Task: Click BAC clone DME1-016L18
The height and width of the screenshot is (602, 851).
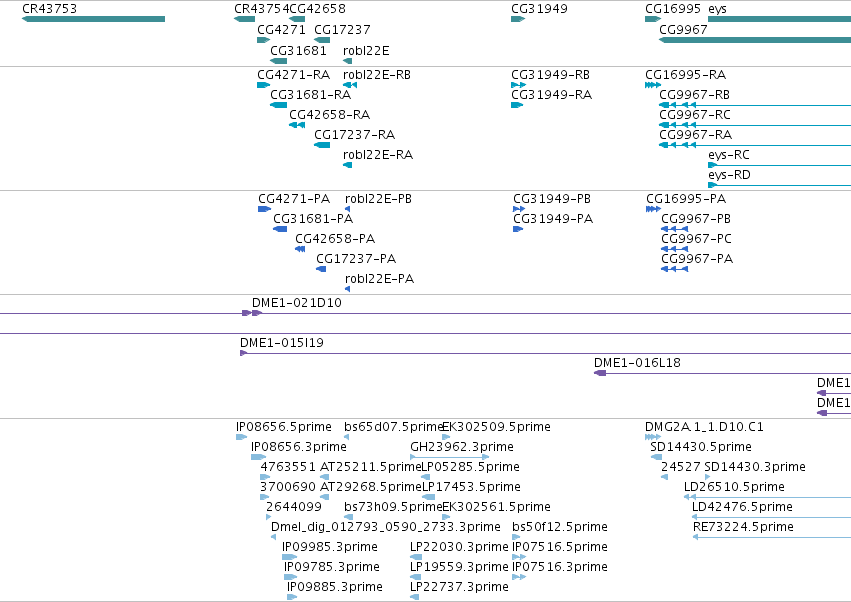Action: pos(637,363)
